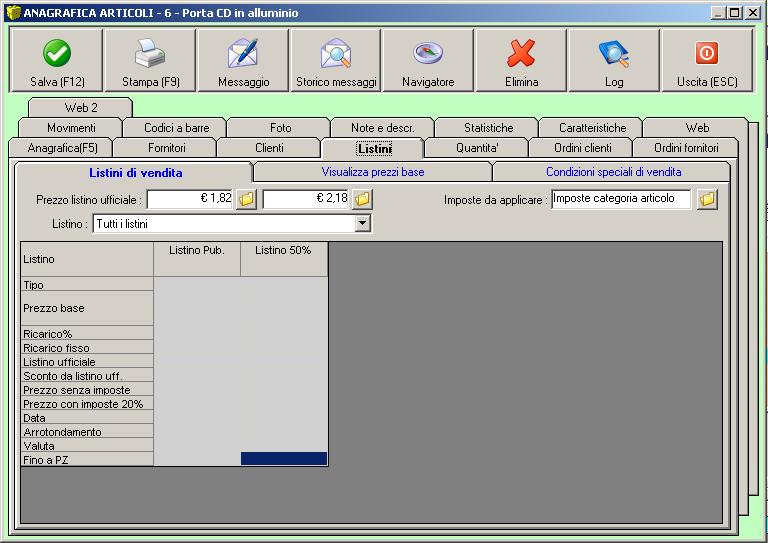This screenshot has width=768, height=543.
Task: Click Uscita (ESC) exit button
Action: [x=707, y=60]
